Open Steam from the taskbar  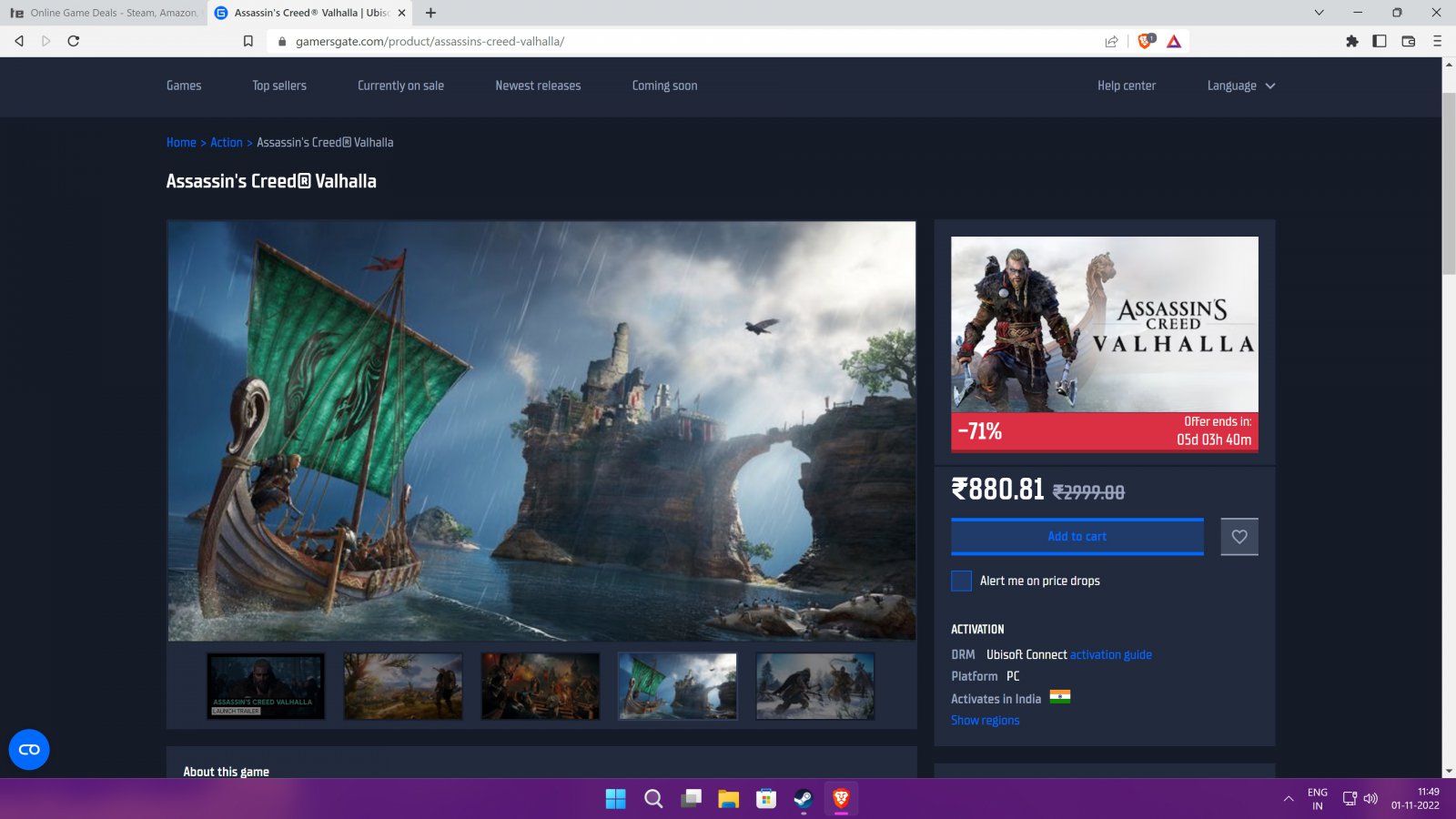tap(804, 799)
